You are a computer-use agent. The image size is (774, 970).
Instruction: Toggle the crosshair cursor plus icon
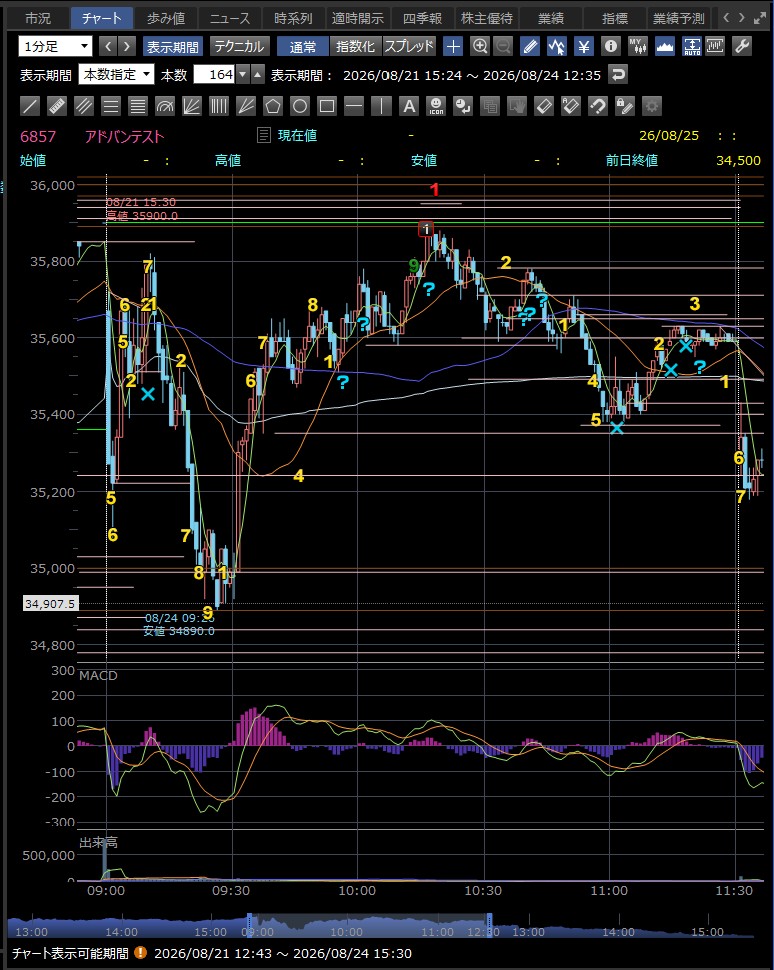click(453, 46)
